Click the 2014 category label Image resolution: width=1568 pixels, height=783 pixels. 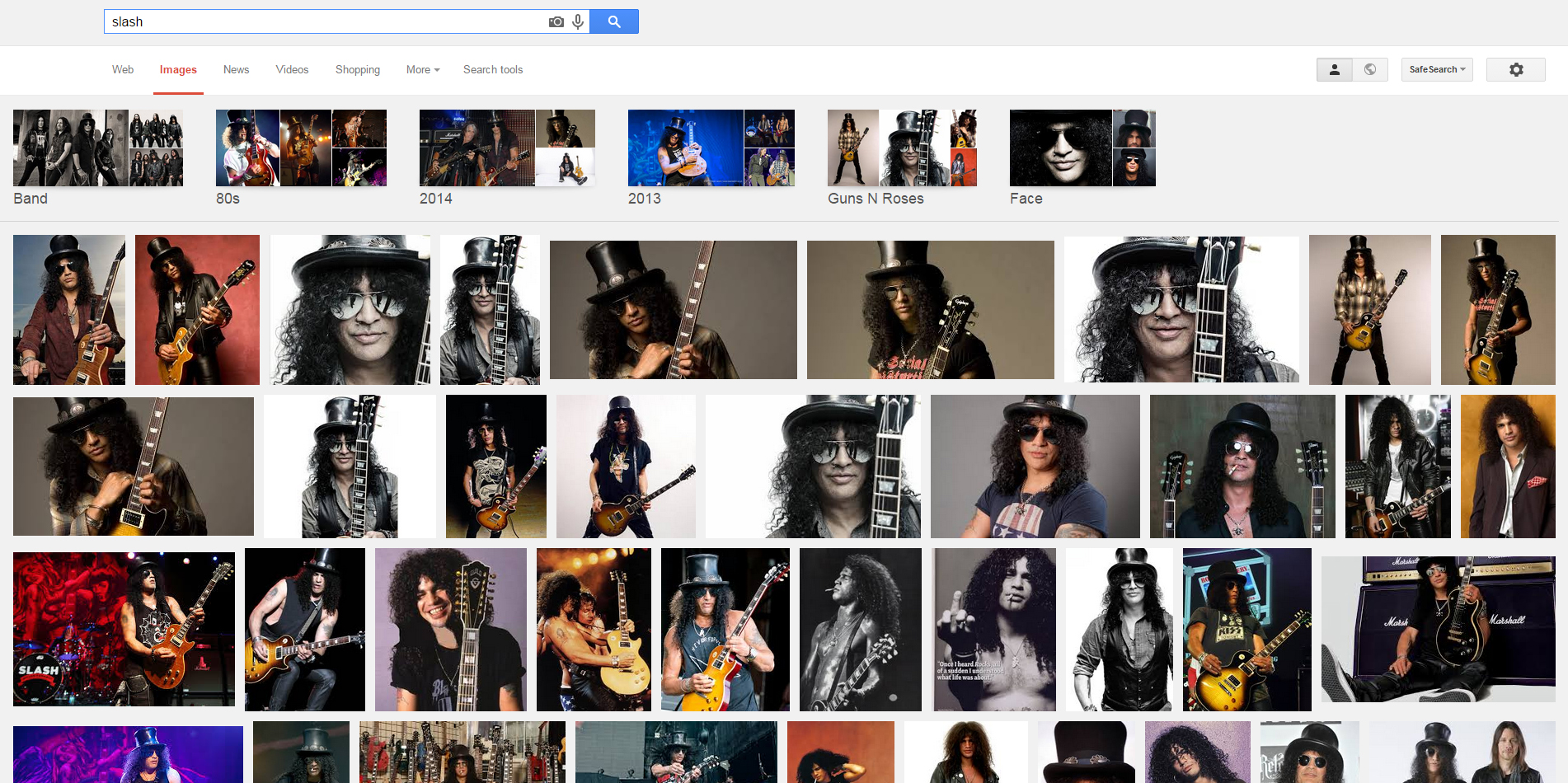[435, 199]
